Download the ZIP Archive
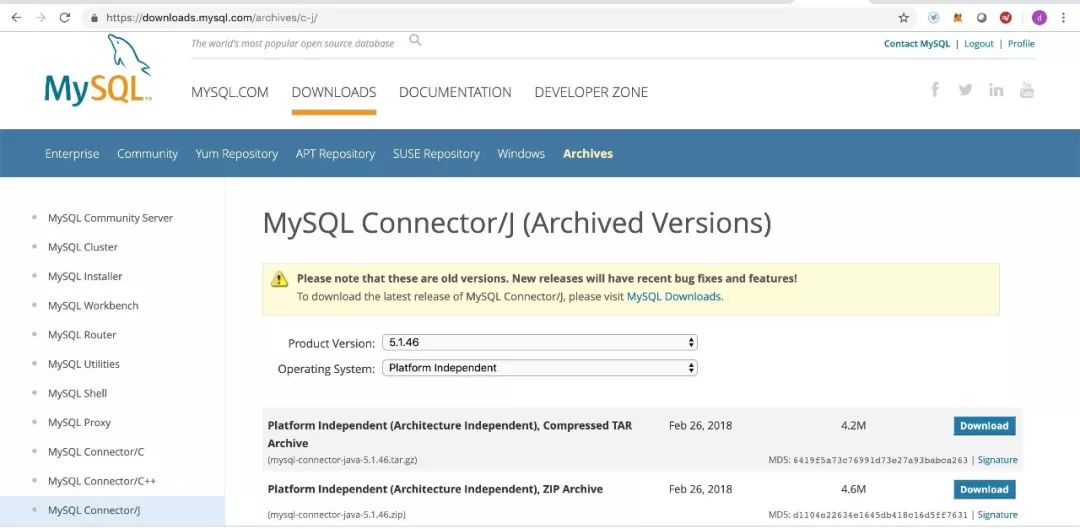The image size is (1080, 529). coord(984,490)
